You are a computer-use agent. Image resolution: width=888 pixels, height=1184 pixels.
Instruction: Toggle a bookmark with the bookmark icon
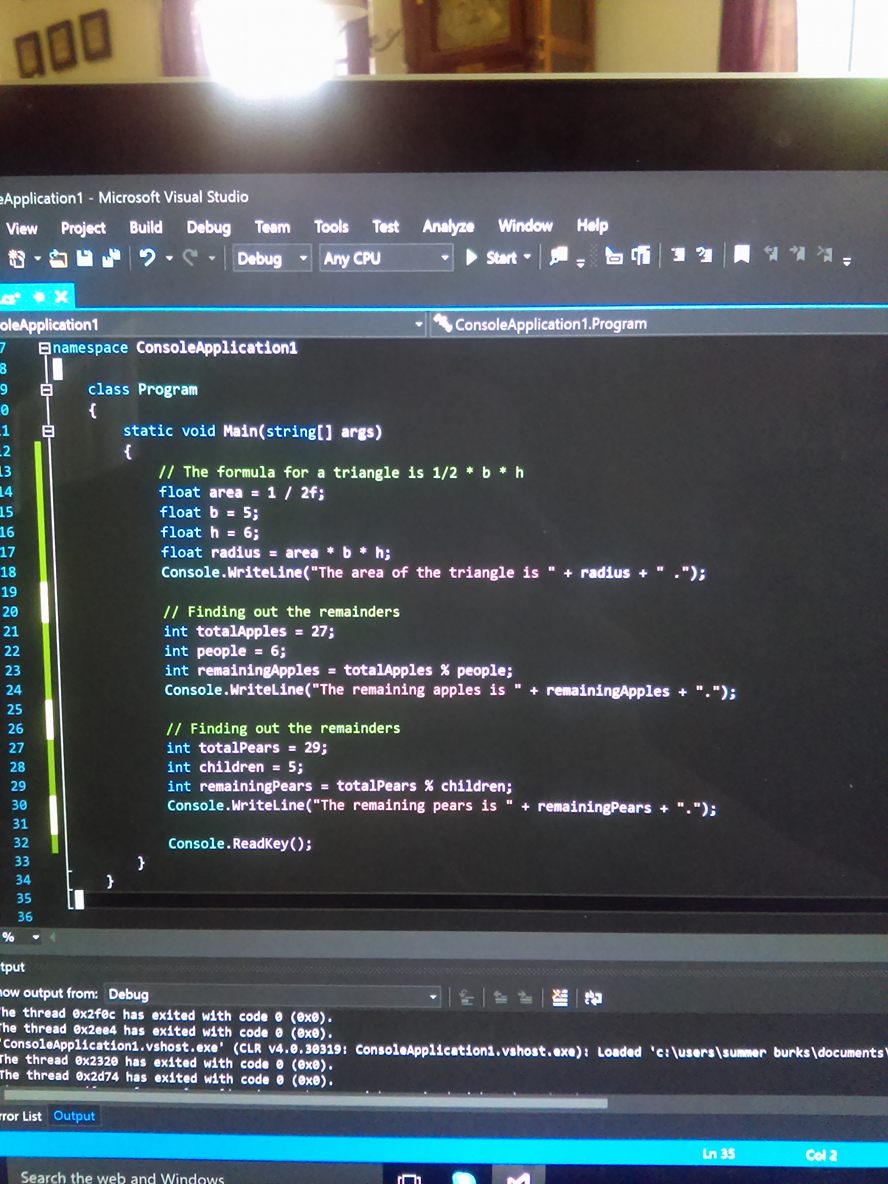742,255
